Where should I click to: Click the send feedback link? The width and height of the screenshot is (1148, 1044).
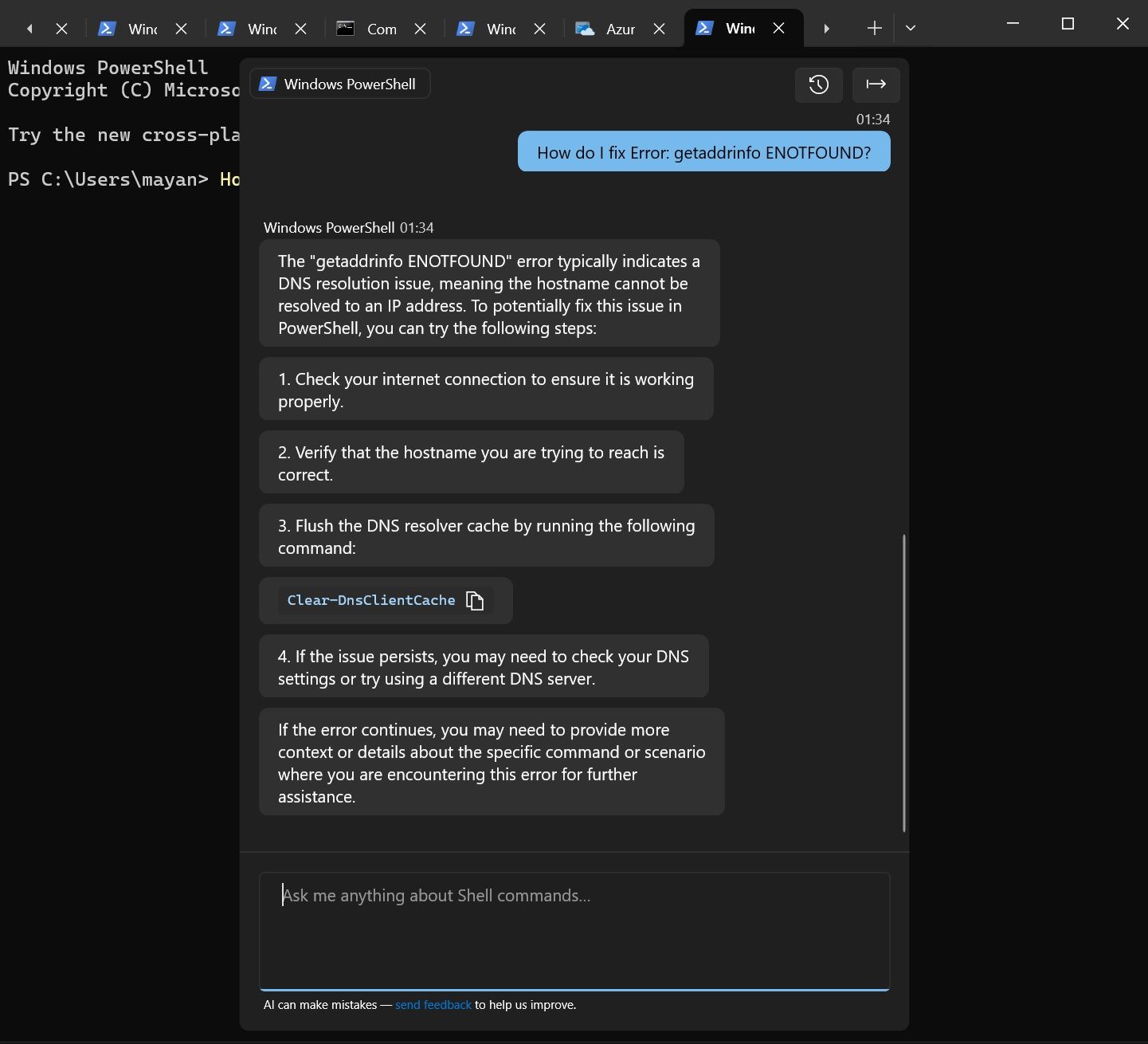tap(433, 1005)
